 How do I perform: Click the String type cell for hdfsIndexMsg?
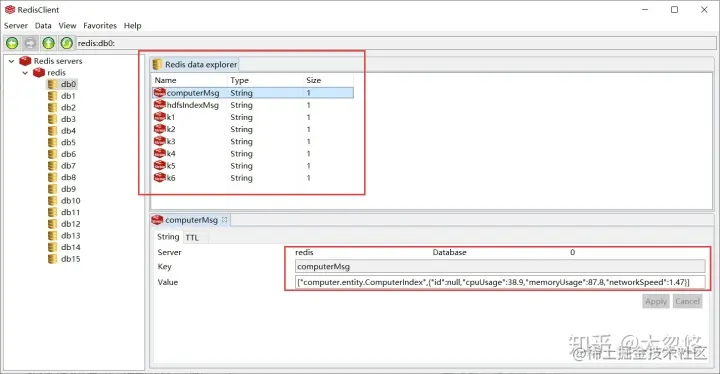click(x=242, y=105)
